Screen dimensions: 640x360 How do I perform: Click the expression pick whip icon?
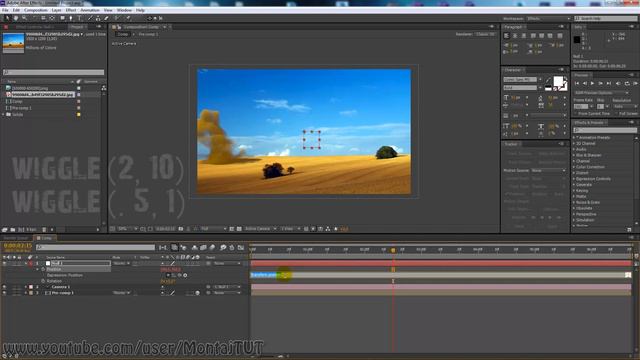(x=180, y=276)
